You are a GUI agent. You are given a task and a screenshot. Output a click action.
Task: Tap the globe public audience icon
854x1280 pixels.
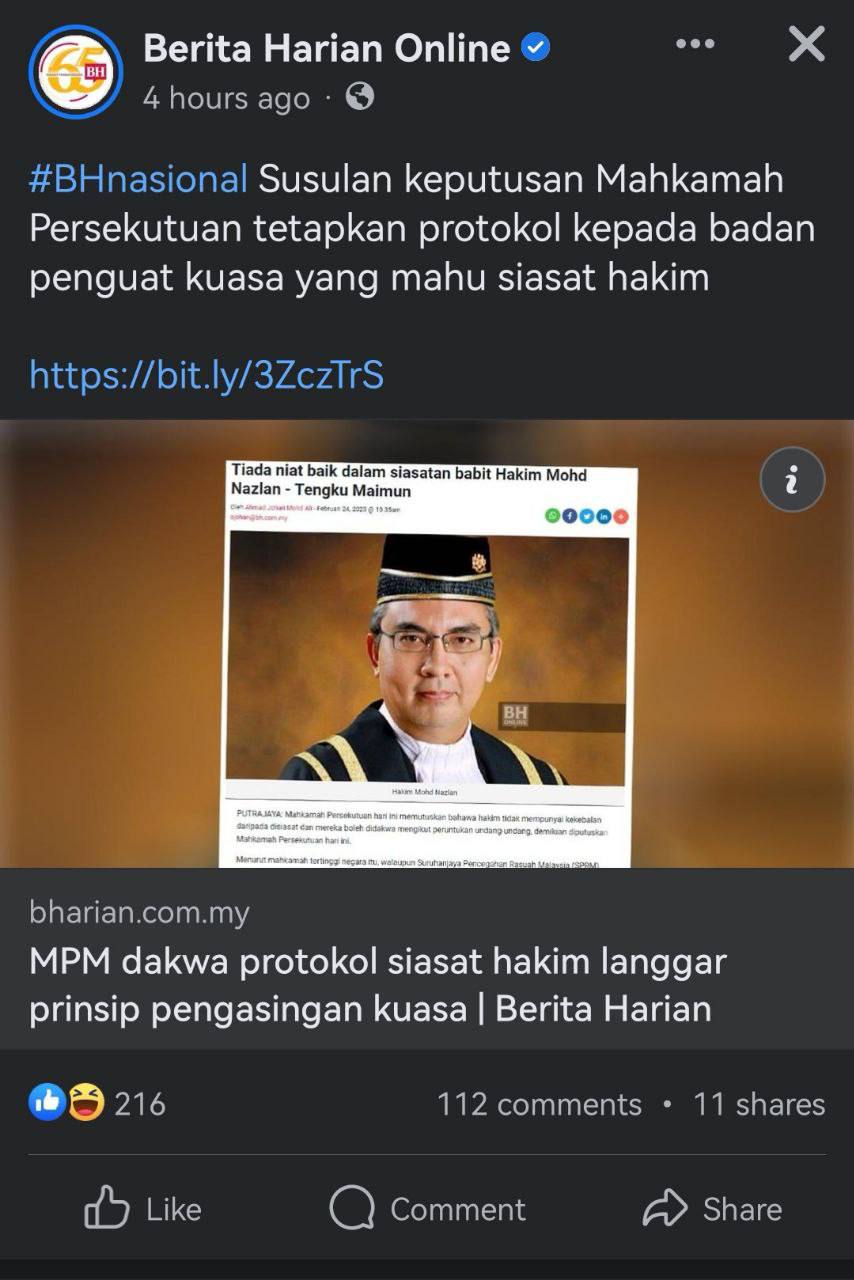(x=360, y=97)
